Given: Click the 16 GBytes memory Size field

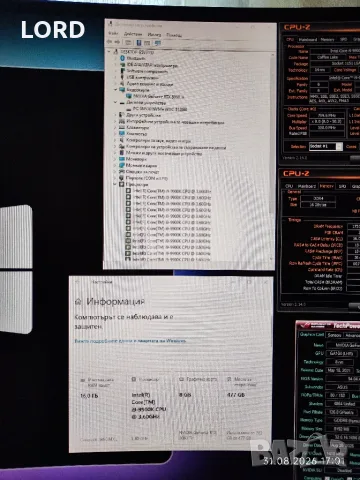Looking at the screenshot, I should point(318,205).
